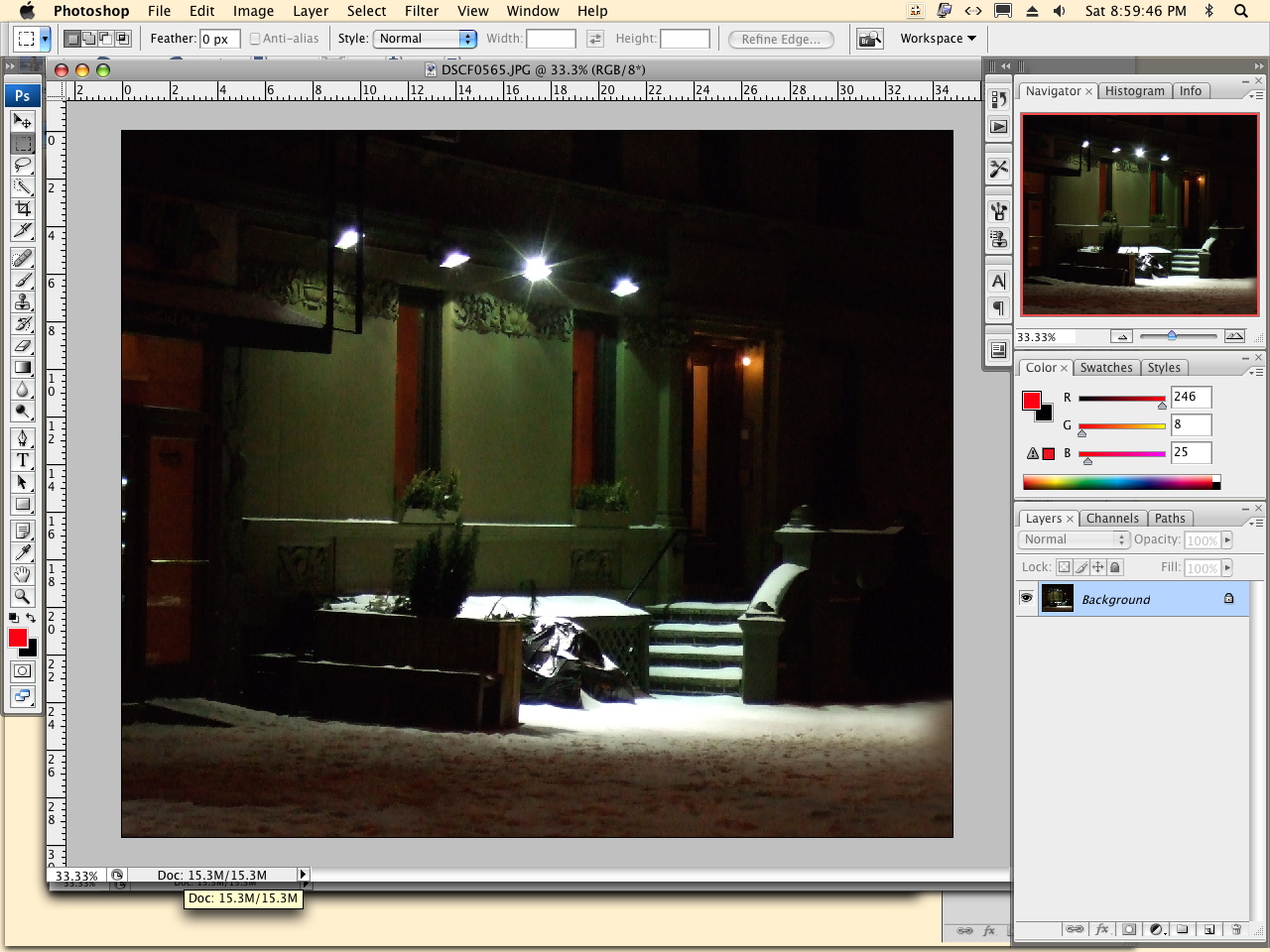Viewport: 1270px width, 952px height.
Task: Select the Rectangle shape tool
Action: point(22,504)
